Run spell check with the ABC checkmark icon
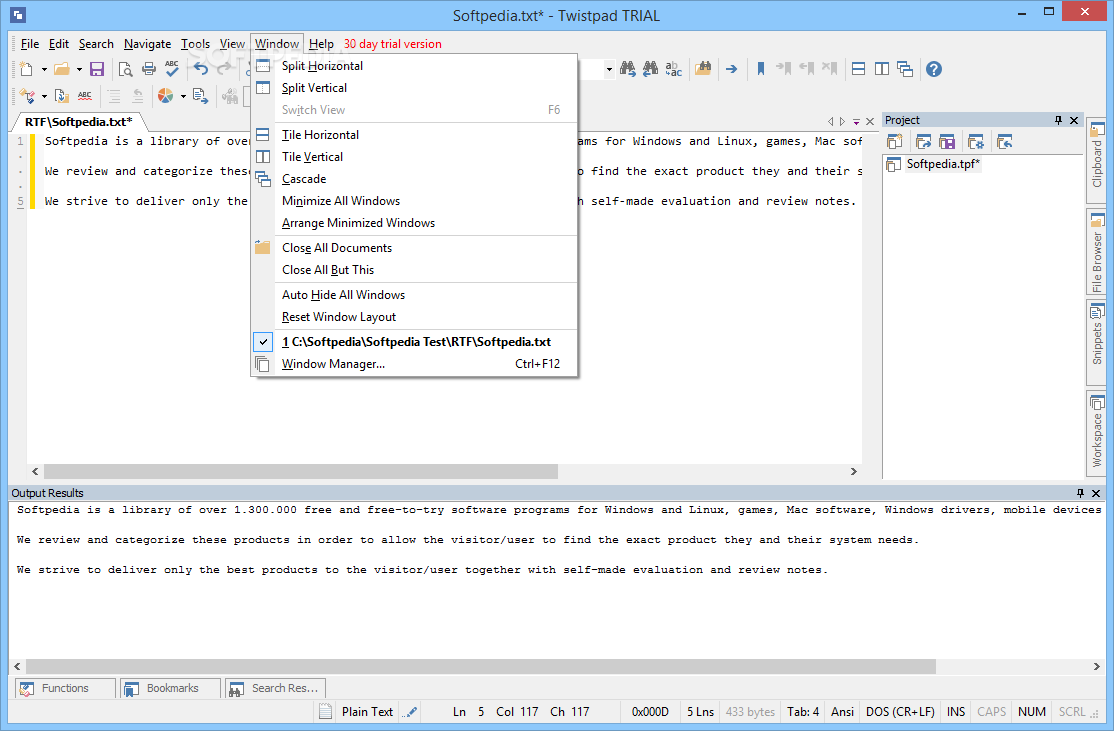1114x731 pixels. [172, 69]
